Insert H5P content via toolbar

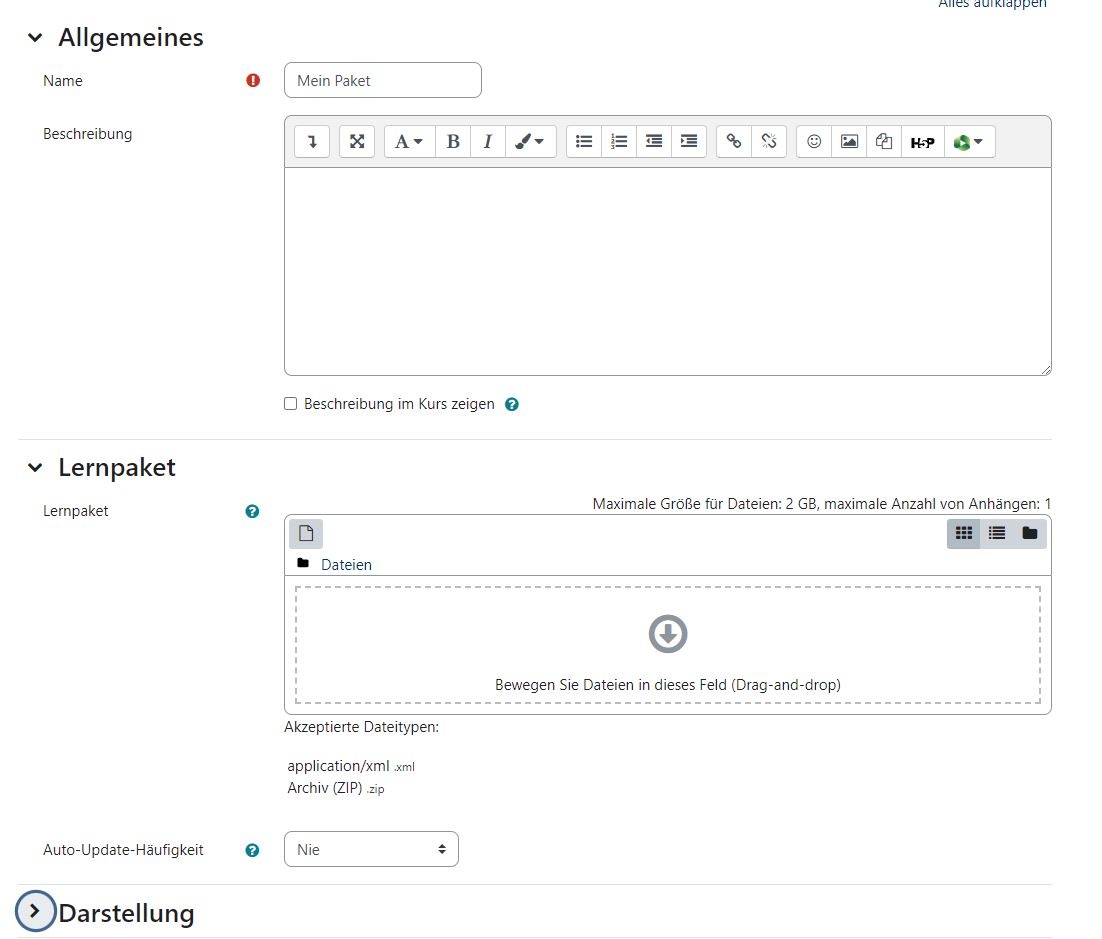click(922, 142)
